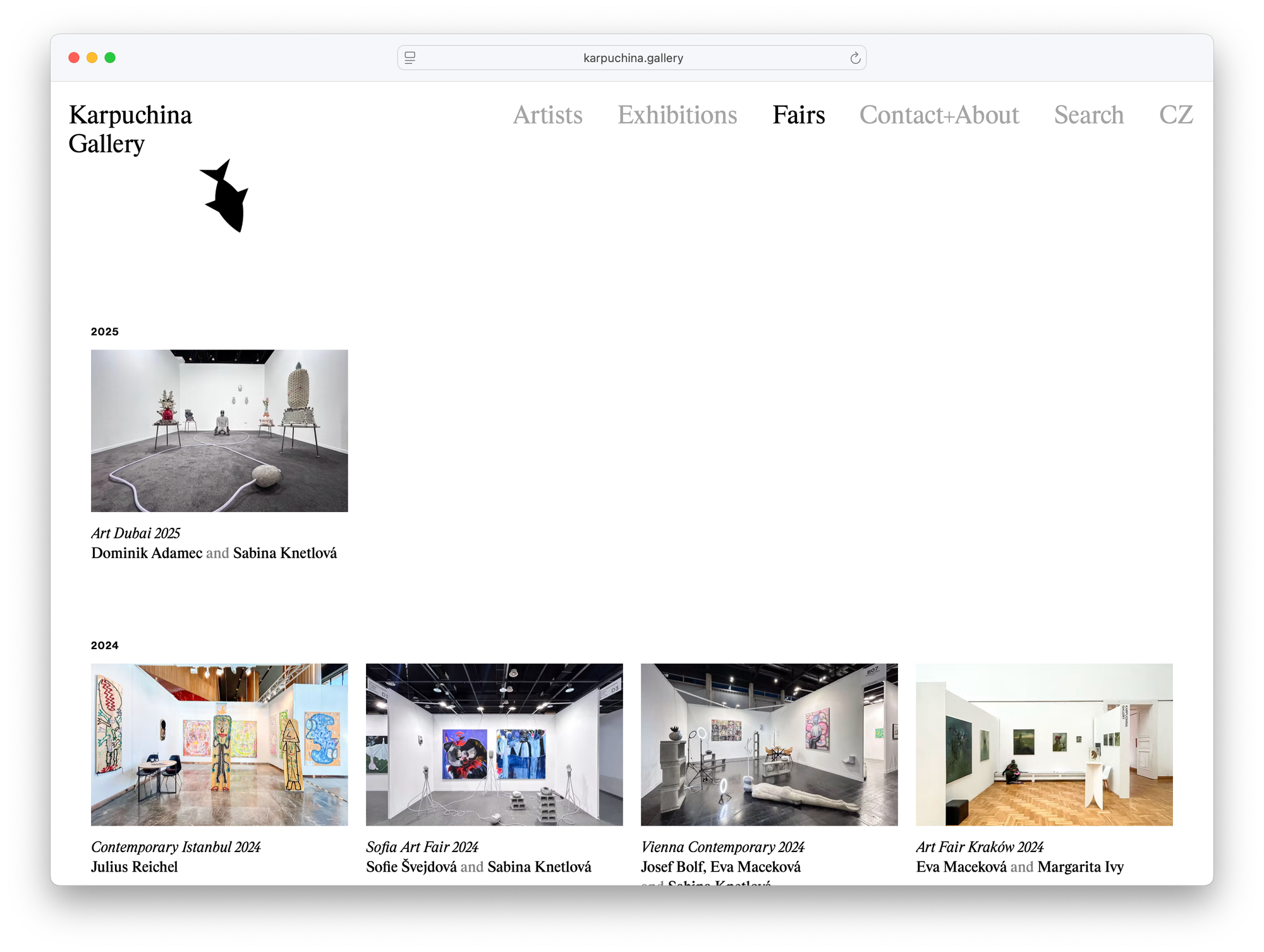Go to the Exhibitions page
Image resolution: width=1264 pixels, height=952 pixels.
point(677,115)
